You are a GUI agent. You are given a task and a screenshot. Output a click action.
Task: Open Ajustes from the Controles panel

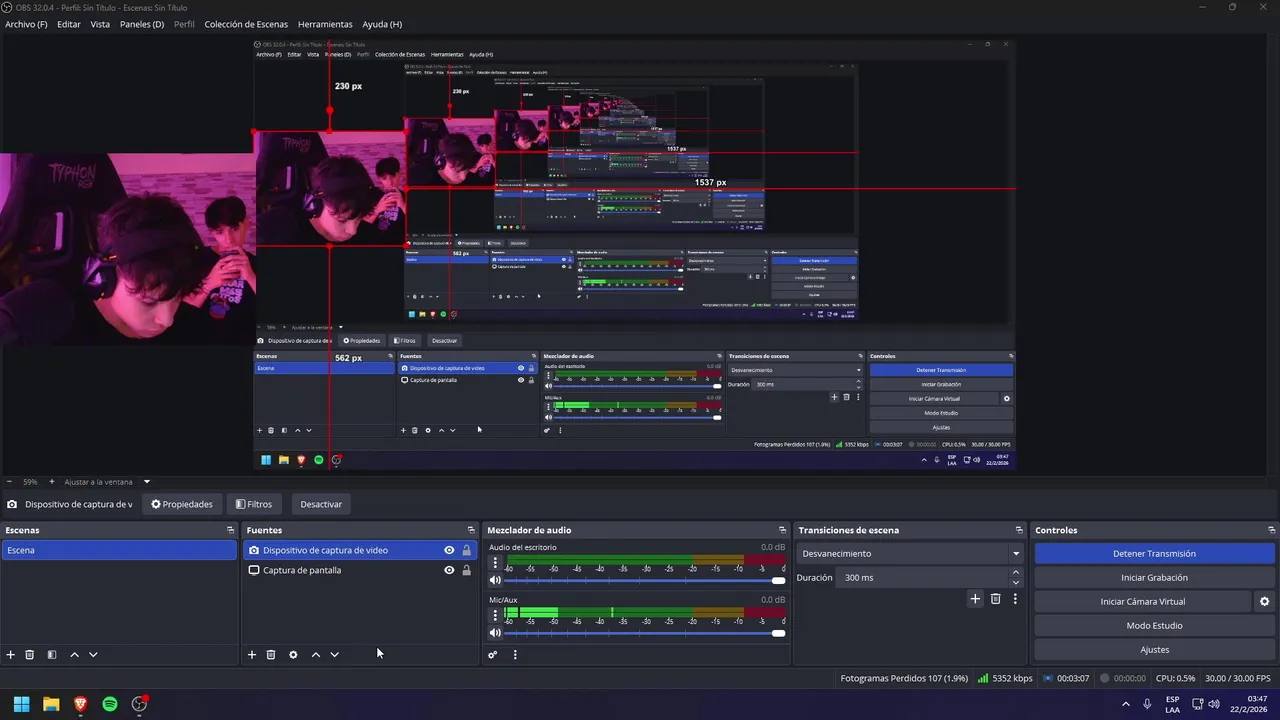[x=1154, y=650]
